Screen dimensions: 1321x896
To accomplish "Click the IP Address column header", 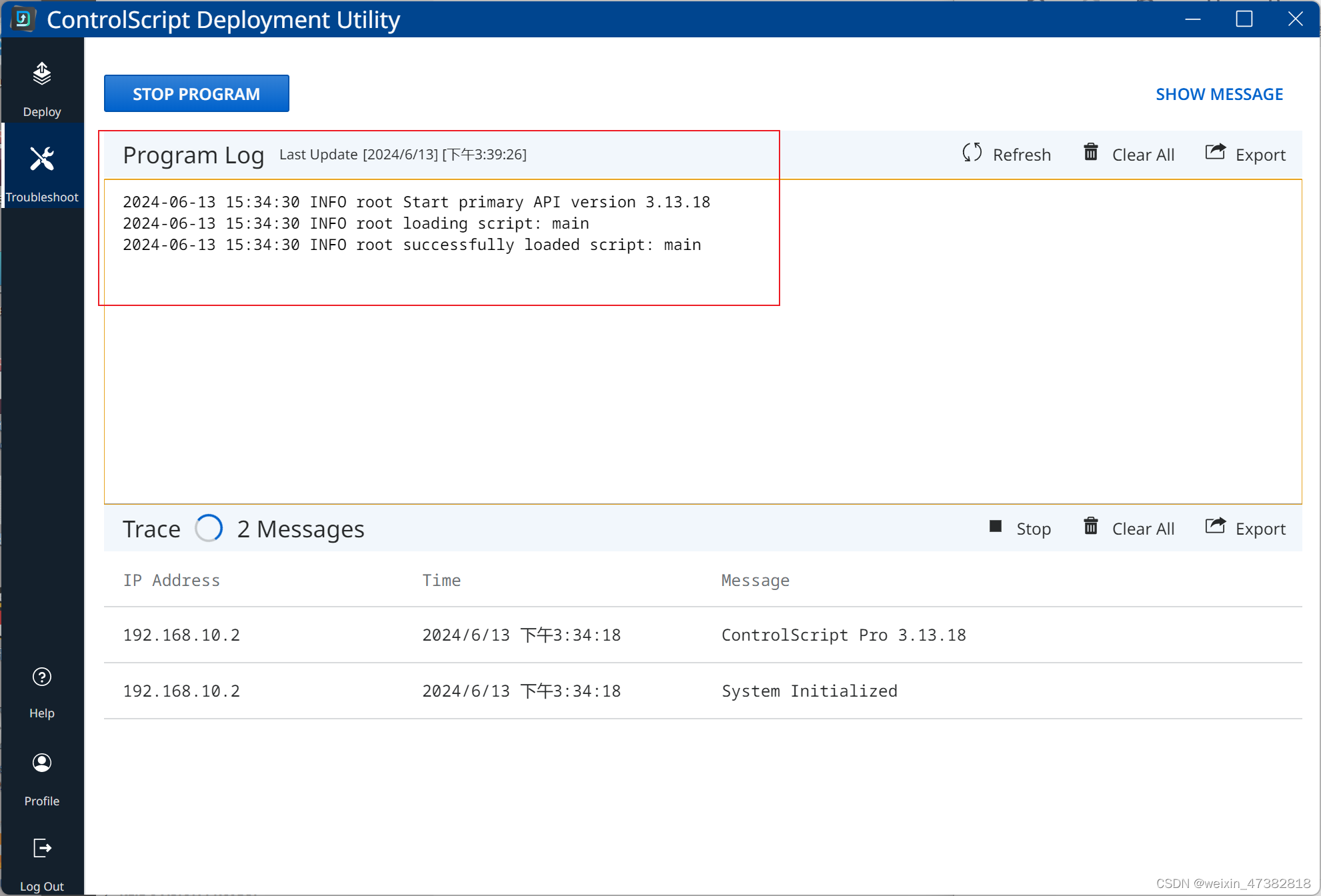I will pyautogui.click(x=171, y=580).
